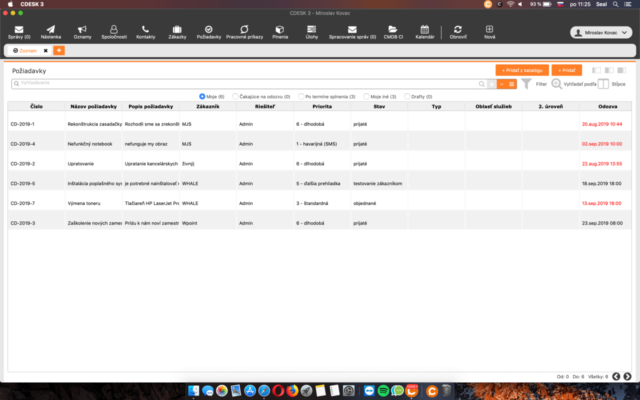Select Po termíne splnenia (3) radio
This screenshot has height=400, width=640.
pyautogui.click(x=301, y=96)
